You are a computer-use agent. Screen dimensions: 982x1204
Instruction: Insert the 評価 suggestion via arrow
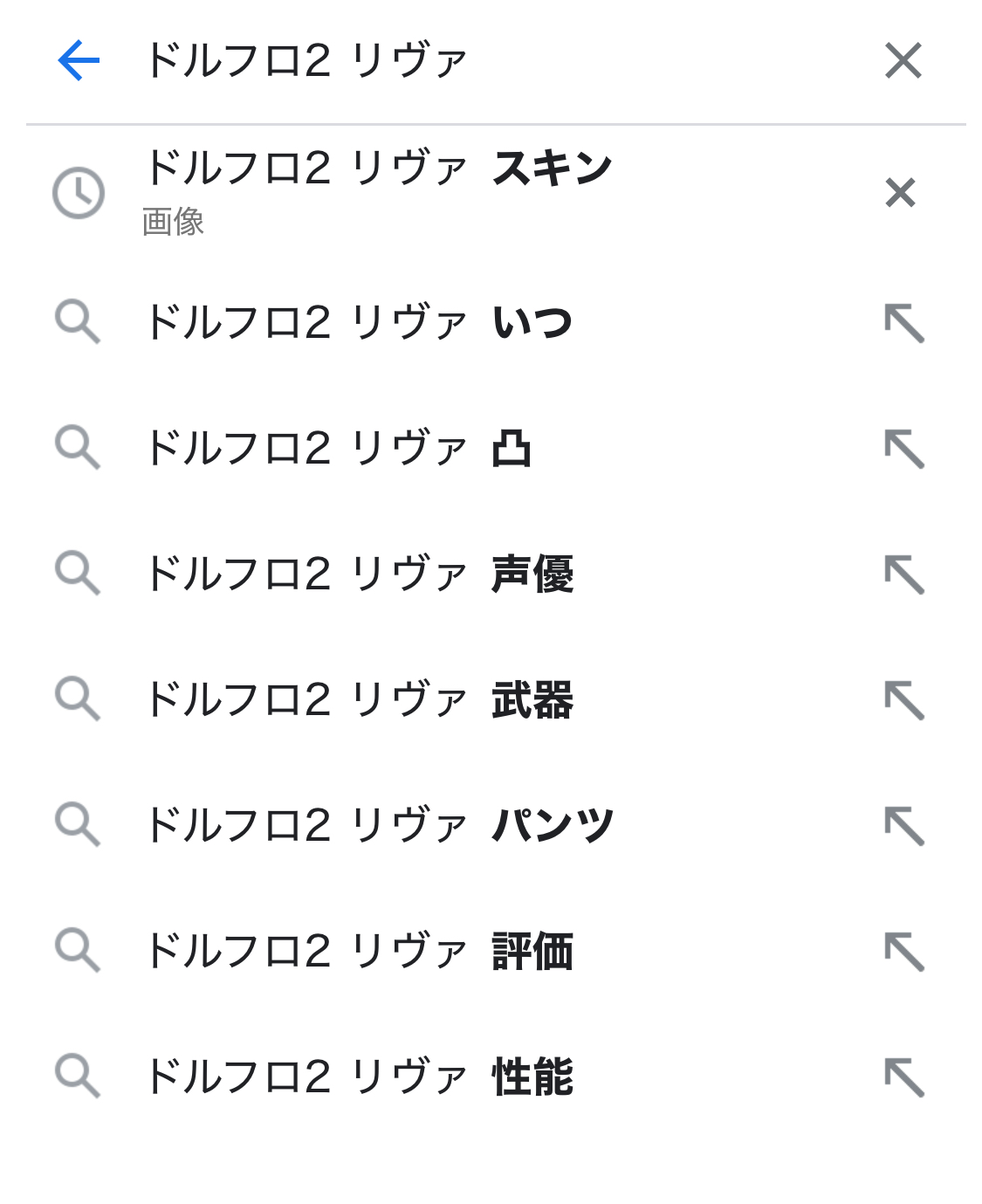coord(904,952)
